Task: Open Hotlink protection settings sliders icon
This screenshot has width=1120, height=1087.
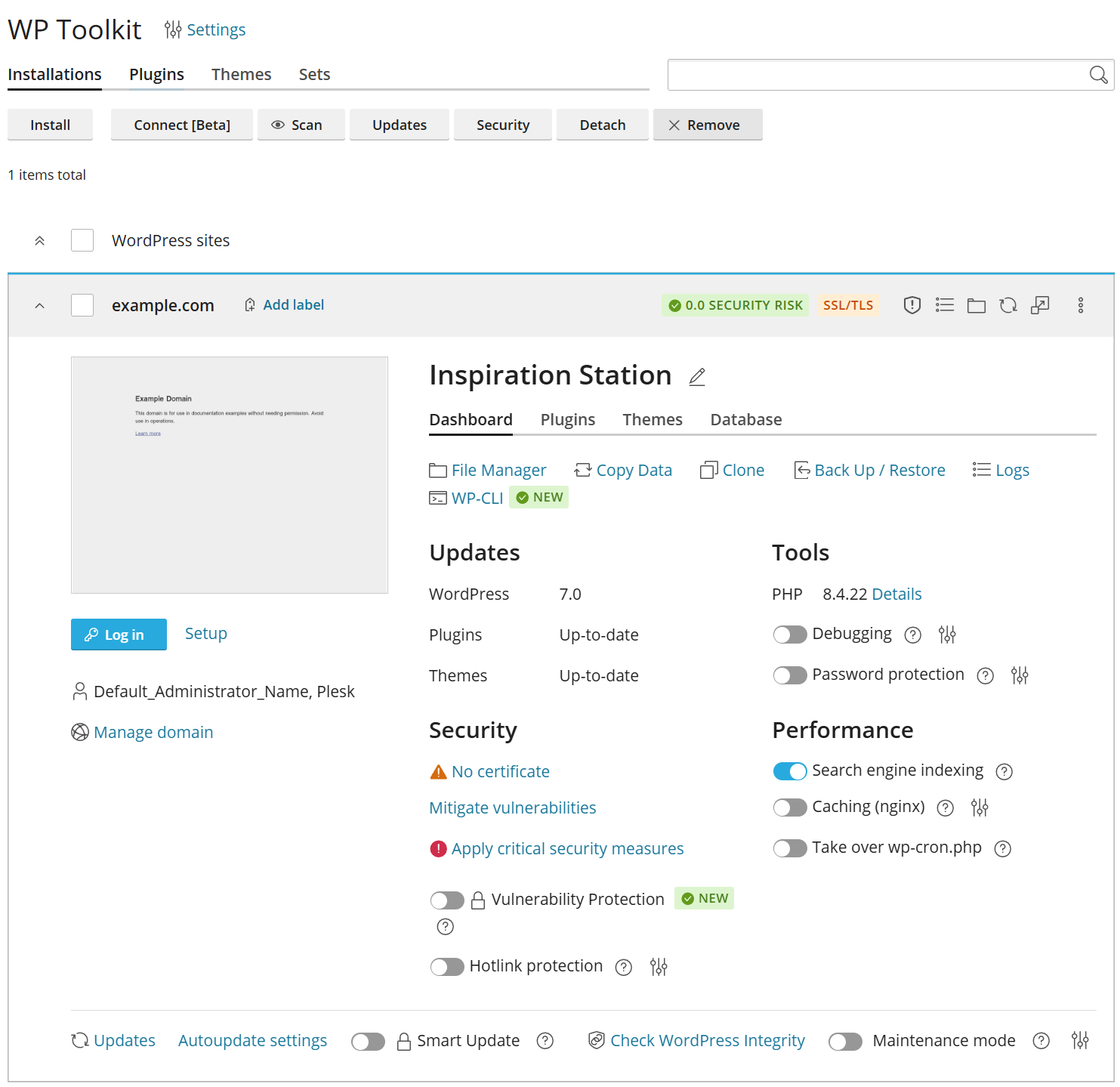Action: click(x=659, y=967)
